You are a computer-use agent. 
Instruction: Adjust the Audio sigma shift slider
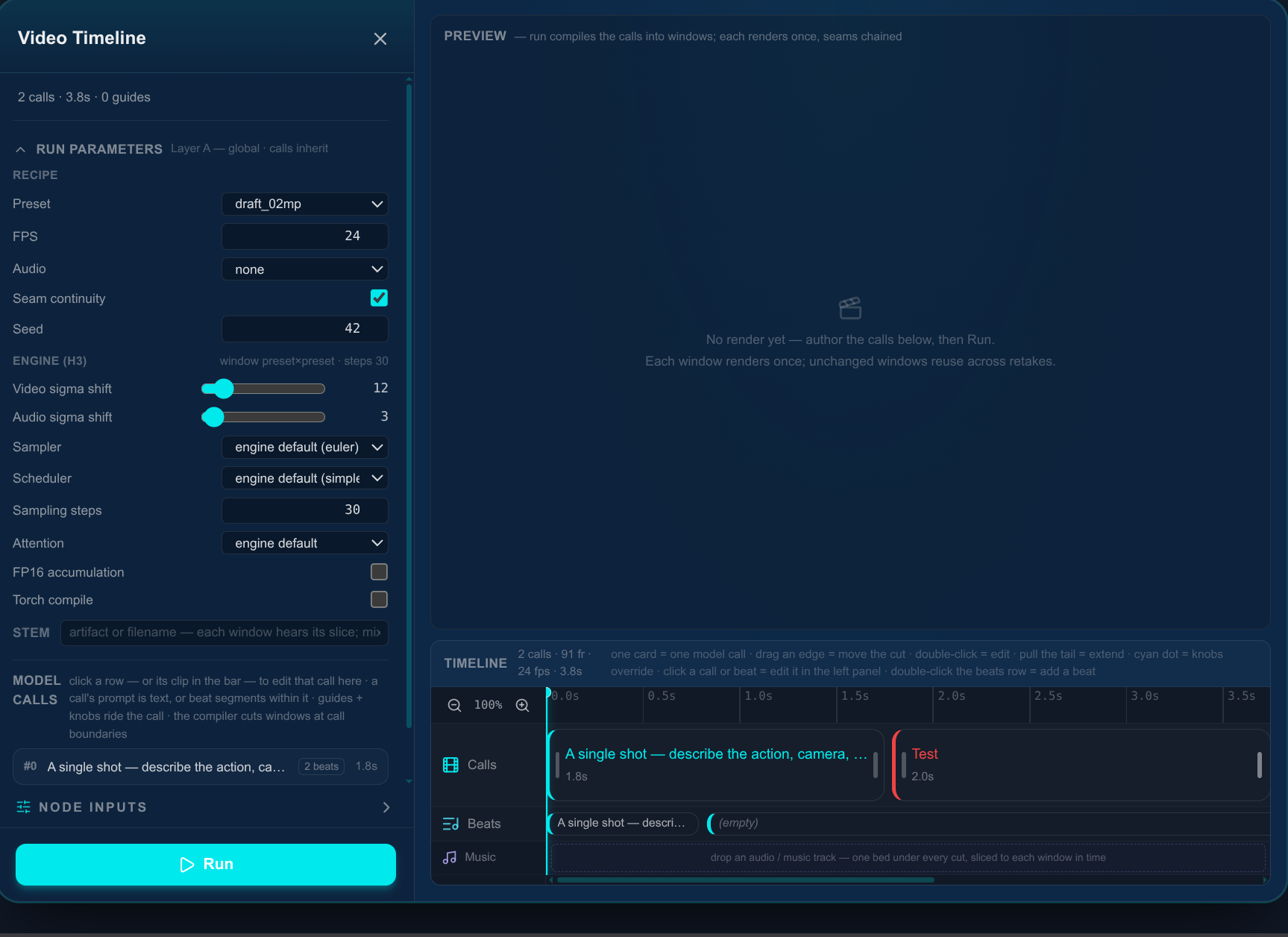pos(263,416)
